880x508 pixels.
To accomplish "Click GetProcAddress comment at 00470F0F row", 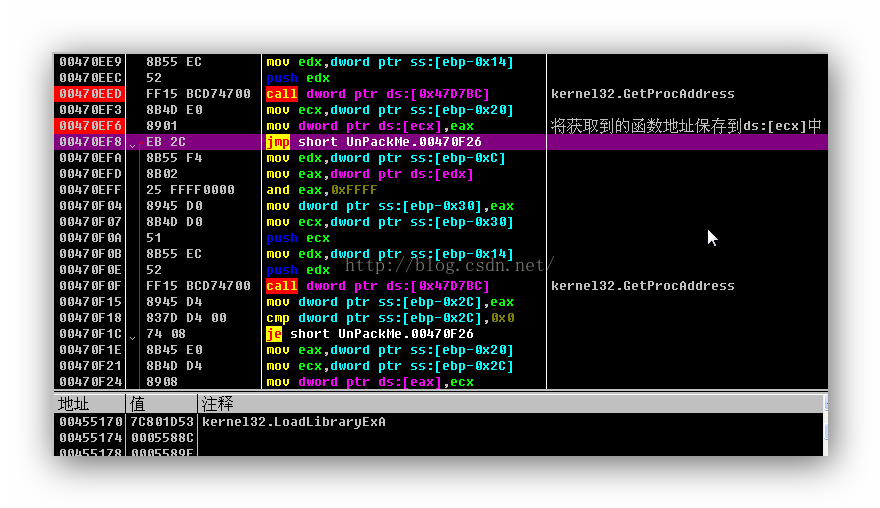I will click(x=643, y=286).
